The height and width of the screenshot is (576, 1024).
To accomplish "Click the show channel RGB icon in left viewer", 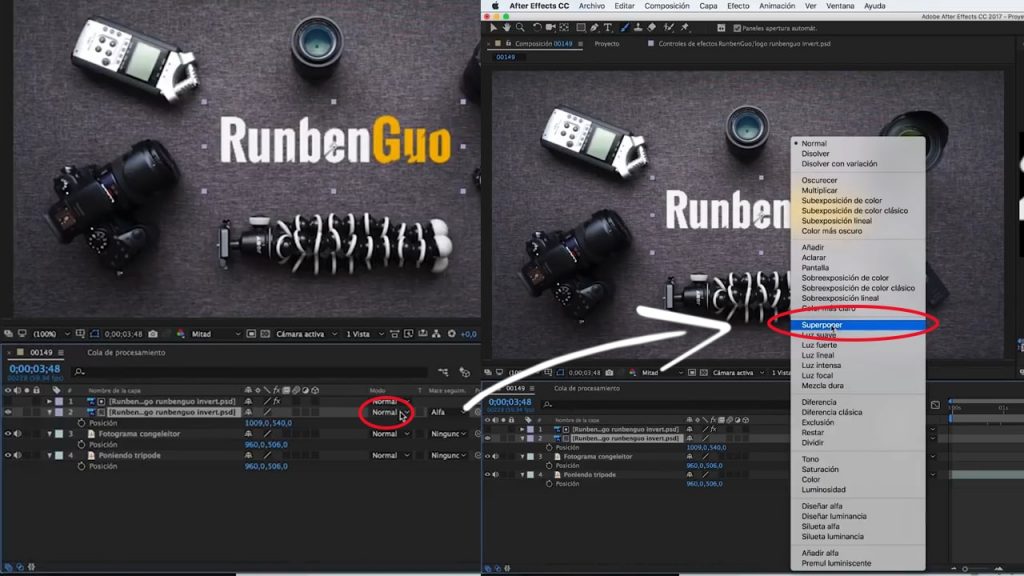I will pyautogui.click(x=180, y=334).
